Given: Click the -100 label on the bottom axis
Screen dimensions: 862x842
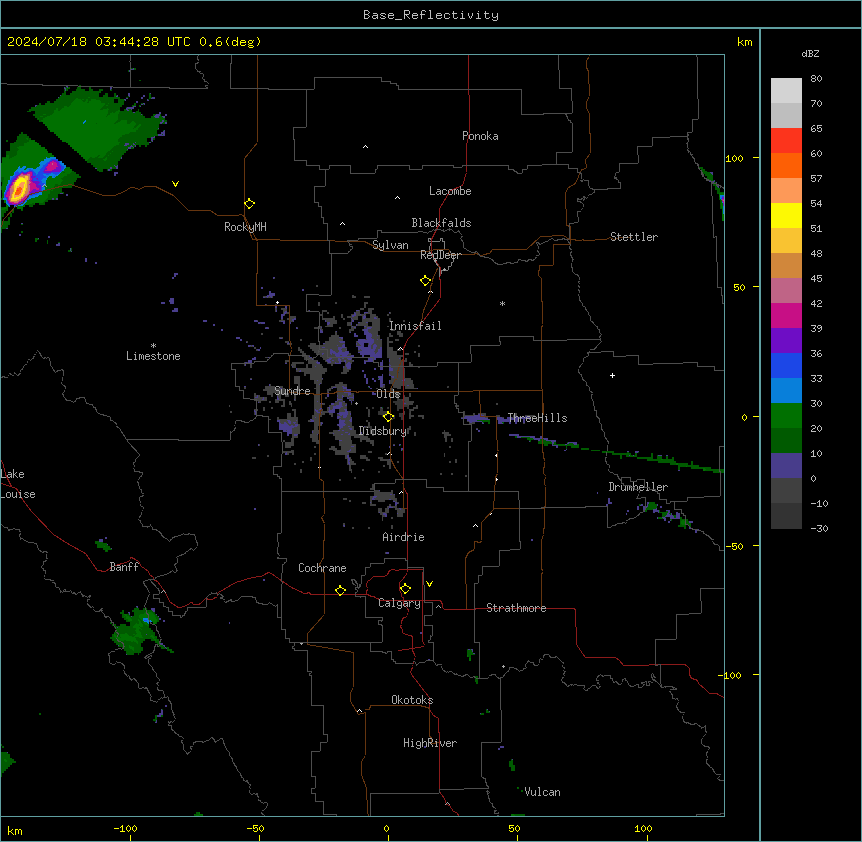Looking at the screenshot, I should coord(125,828).
